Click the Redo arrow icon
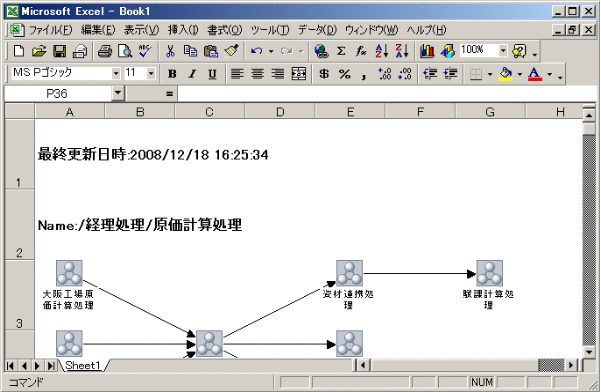 tap(286, 51)
